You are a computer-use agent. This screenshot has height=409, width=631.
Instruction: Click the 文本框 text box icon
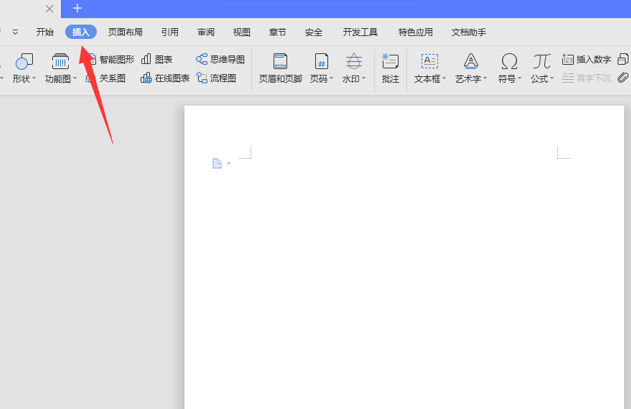pyautogui.click(x=429, y=62)
